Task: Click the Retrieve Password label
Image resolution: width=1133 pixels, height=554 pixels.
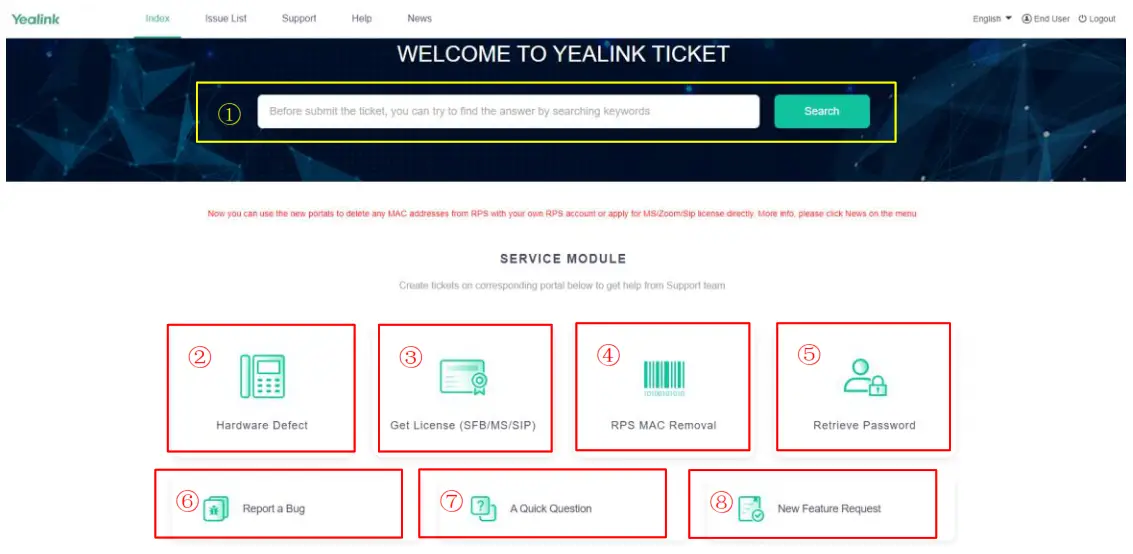Action: tap(864, 425)
